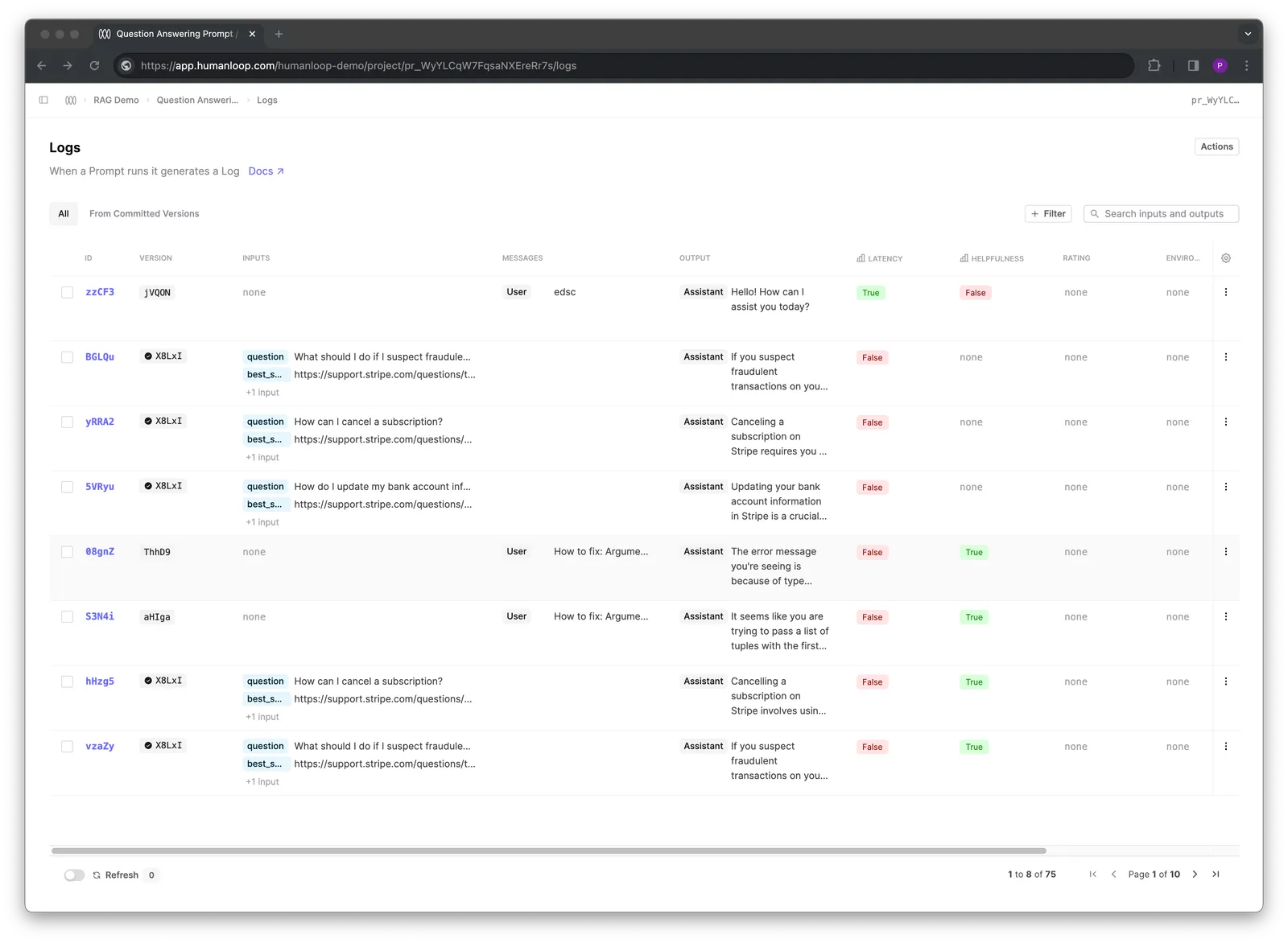1288x943 pixels.
Task: Open a new browser tab
Action: (x=279, y=34)
